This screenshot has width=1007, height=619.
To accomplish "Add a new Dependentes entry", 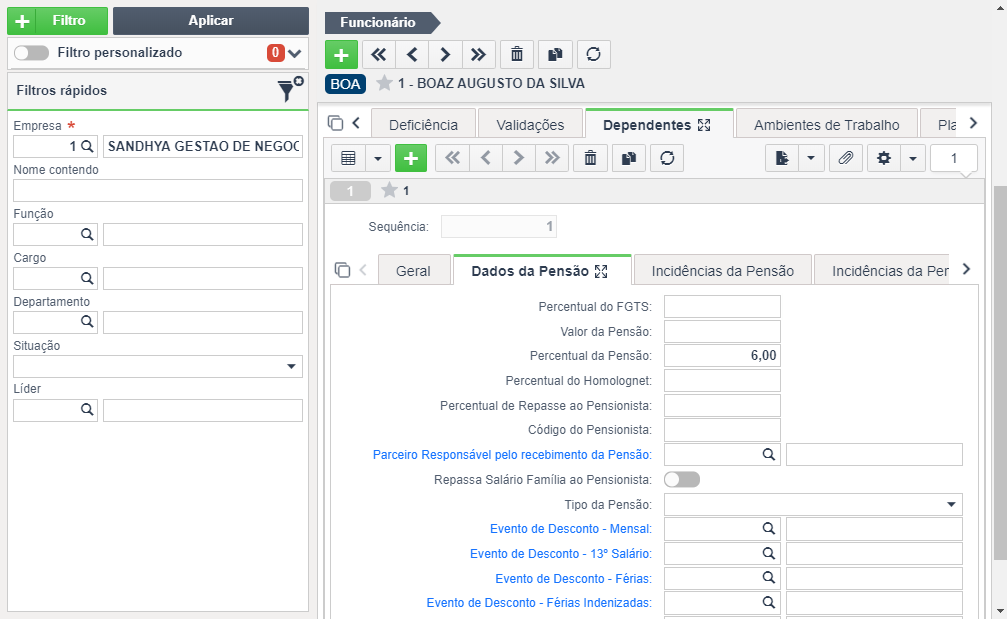I will pos(411,158).
